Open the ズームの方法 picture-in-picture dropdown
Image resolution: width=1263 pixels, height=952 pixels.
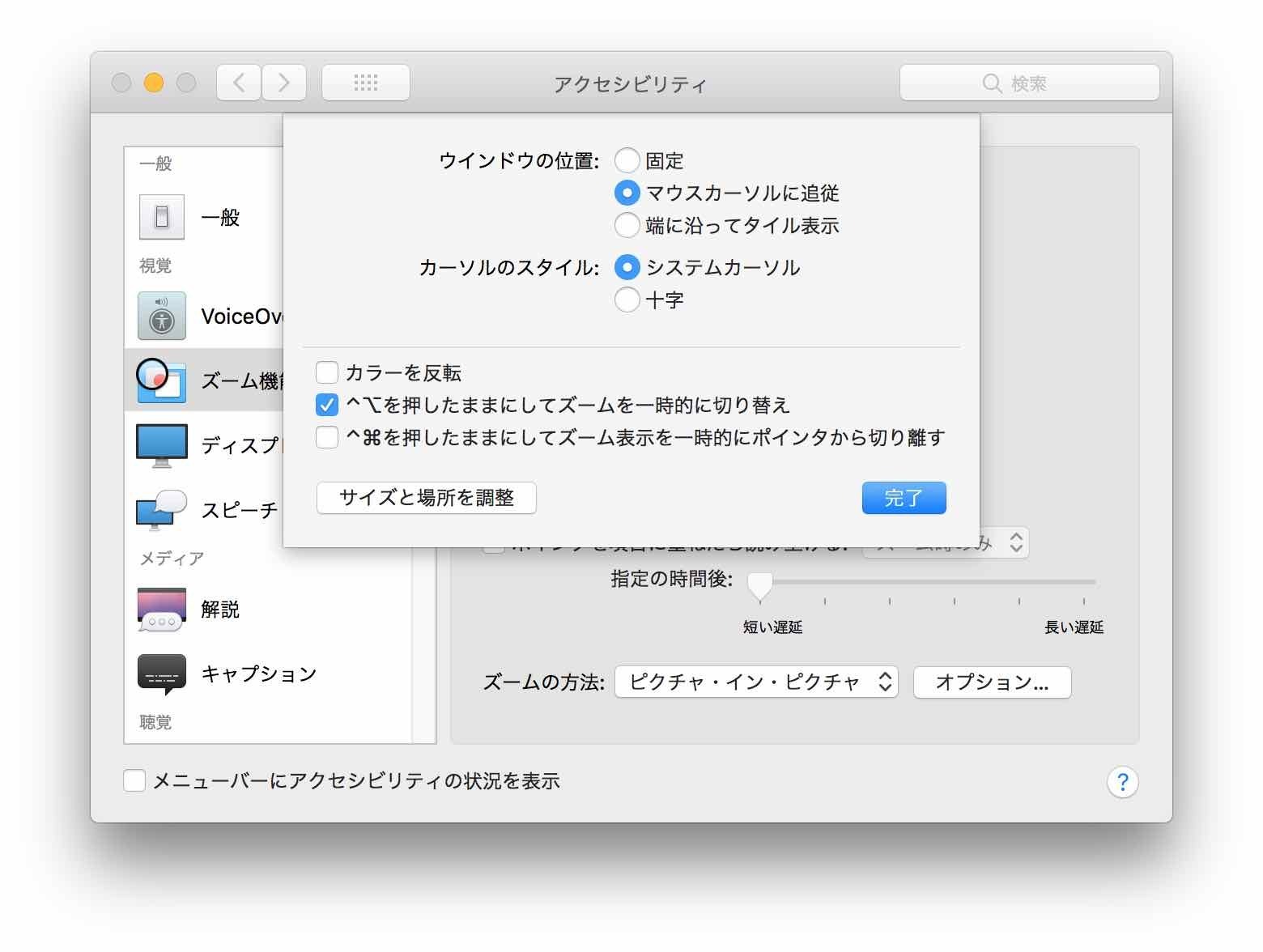pos(756,682)
